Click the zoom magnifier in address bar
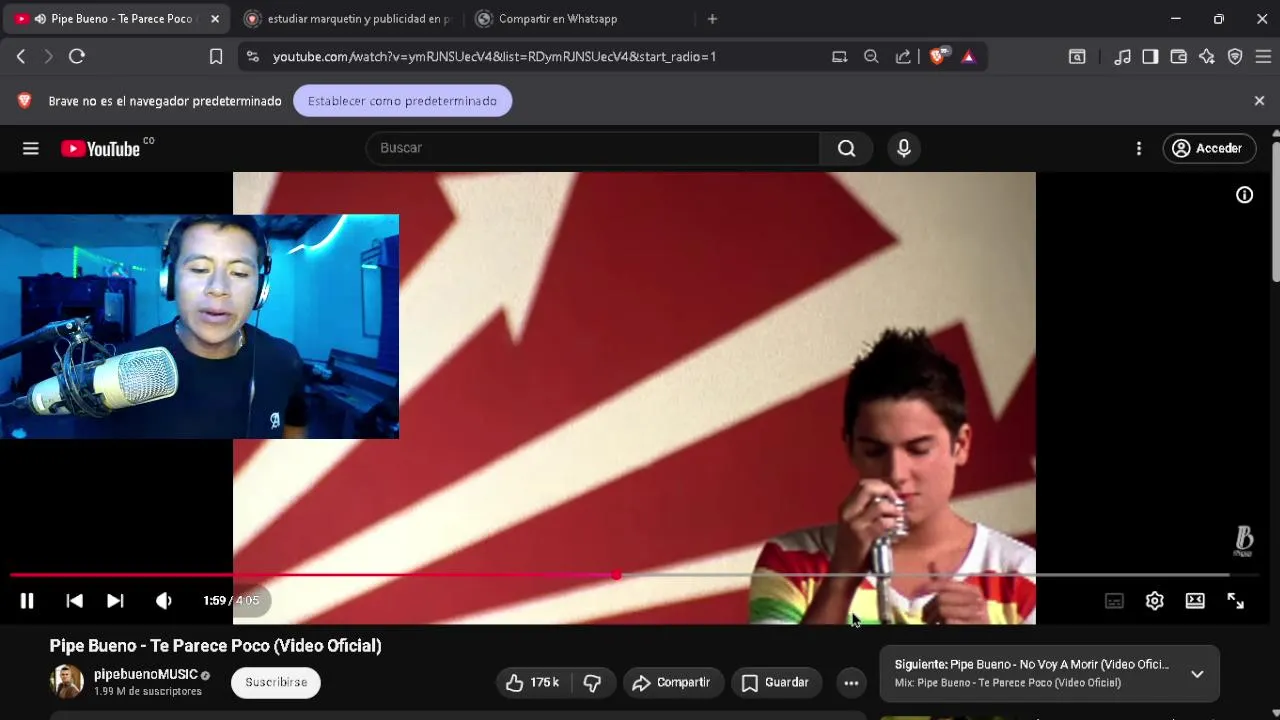 (871, 57)
